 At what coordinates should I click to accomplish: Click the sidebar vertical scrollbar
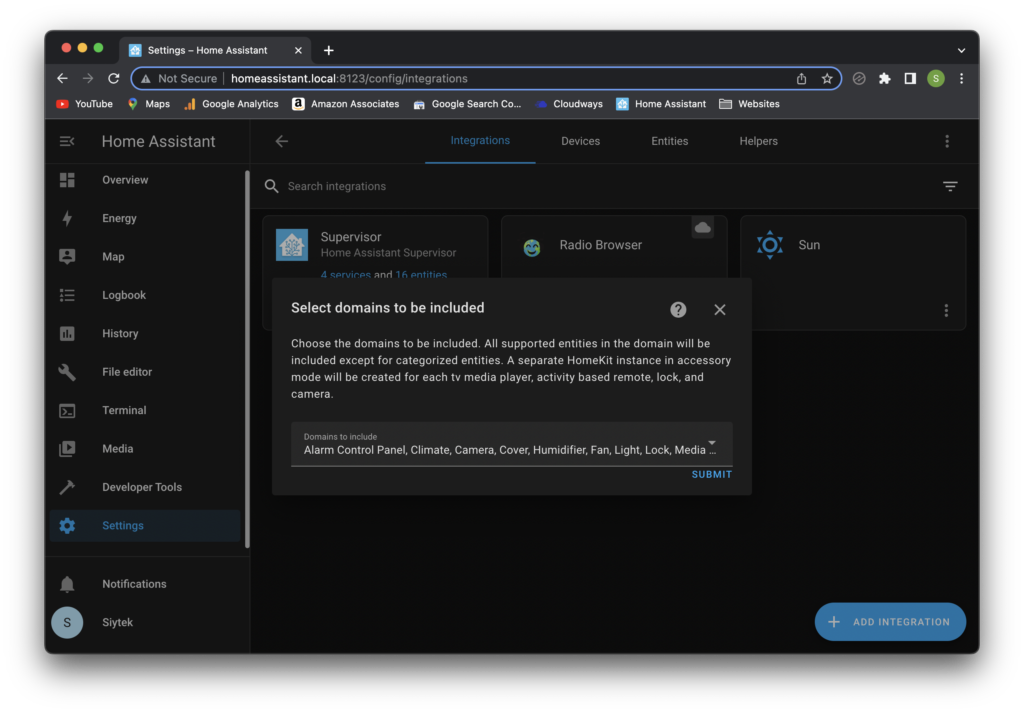(x=247, y=359)
